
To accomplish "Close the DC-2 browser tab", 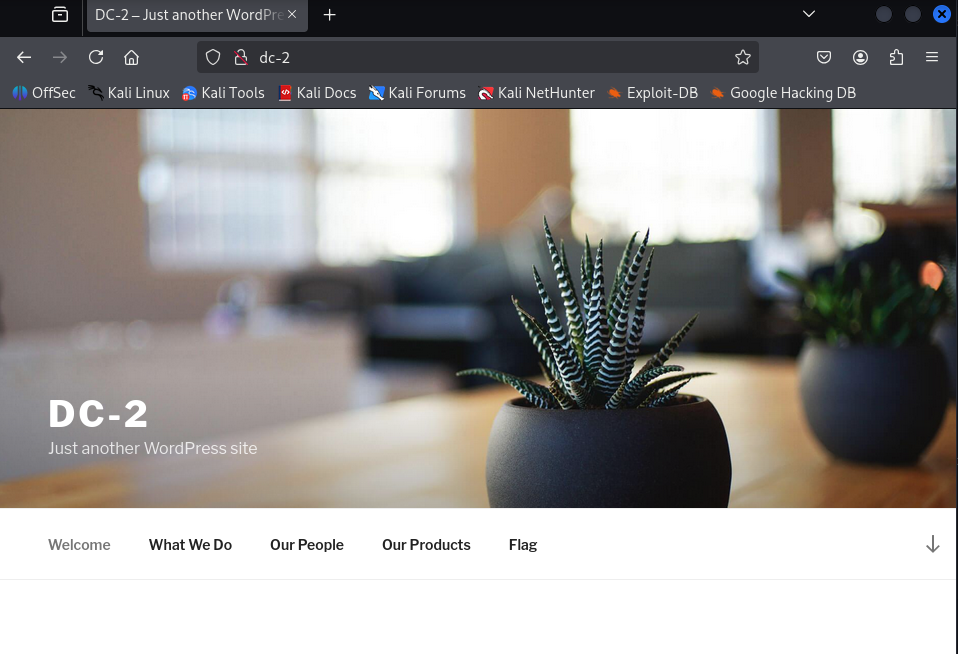I will click(x=292, y=14).
